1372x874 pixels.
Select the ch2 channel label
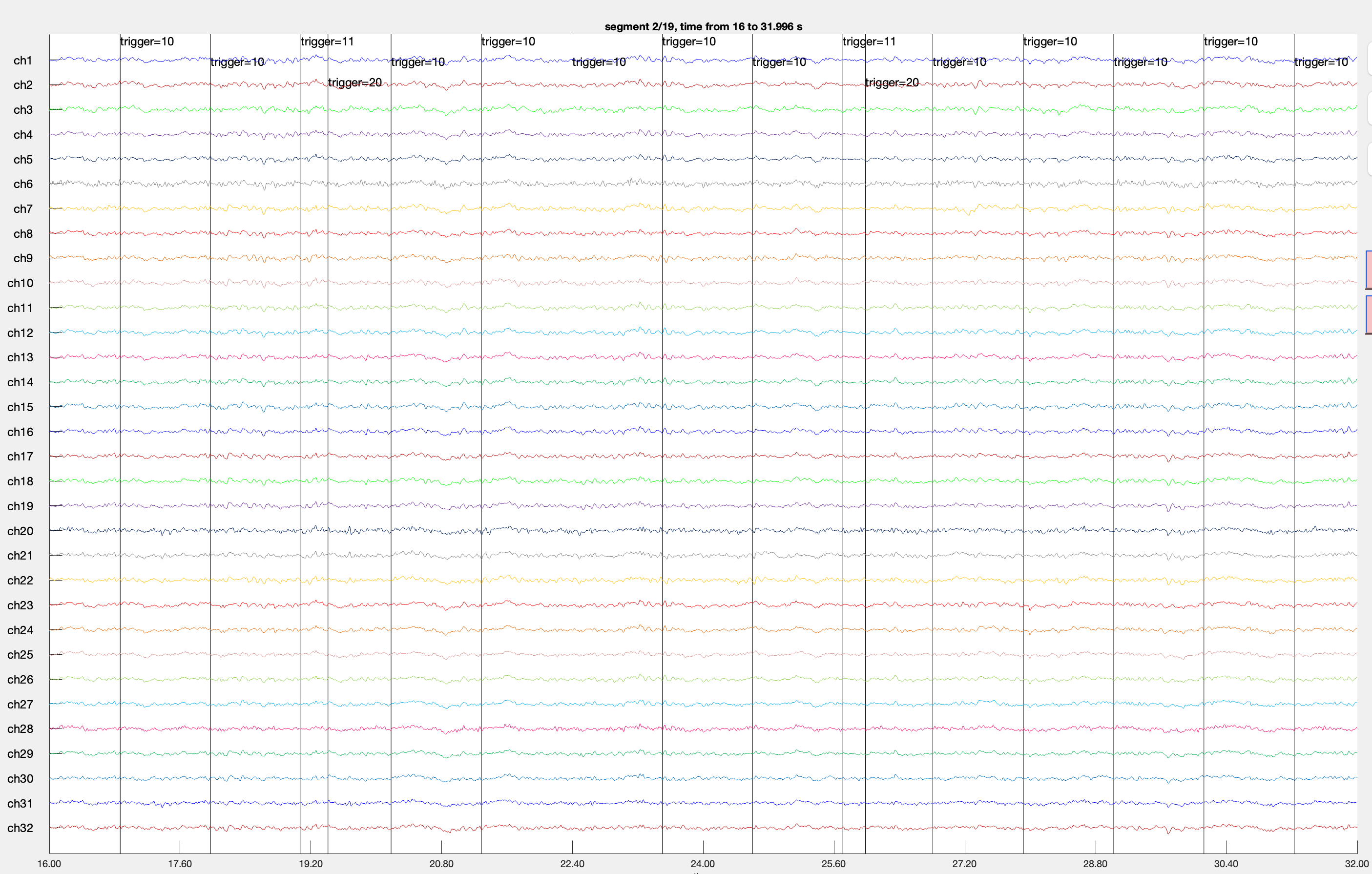coord(23,85)
